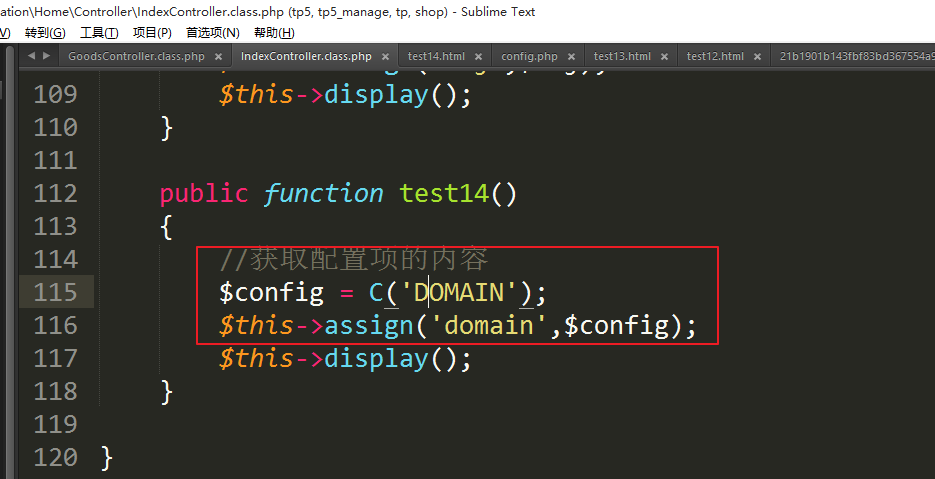Click the left tab scroll arrow

pyautogui.click(x=31, y=56)
